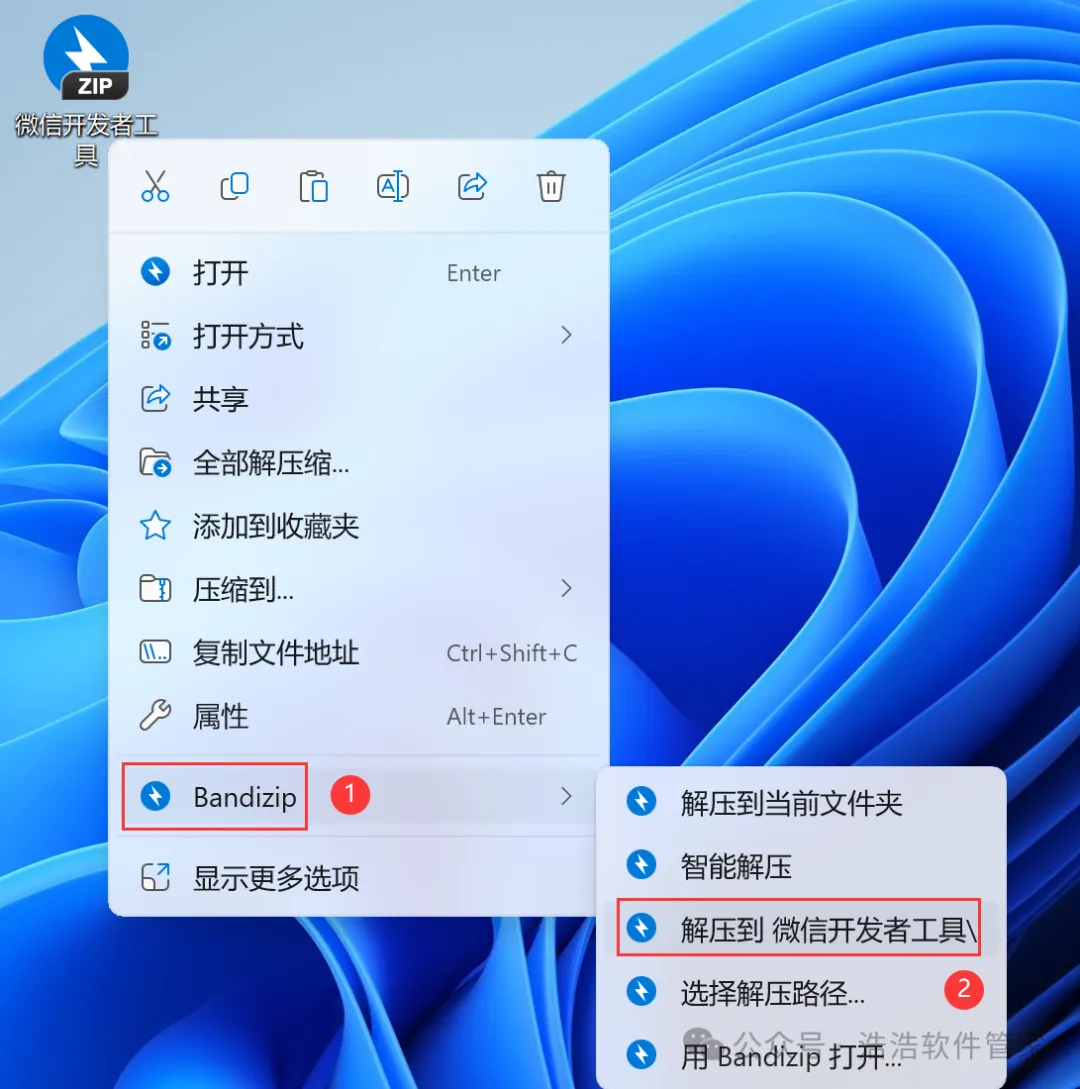Expand the chevron arrow on Bandizip row
The height and width of the screenshot is (1089, 1080).
566,796
